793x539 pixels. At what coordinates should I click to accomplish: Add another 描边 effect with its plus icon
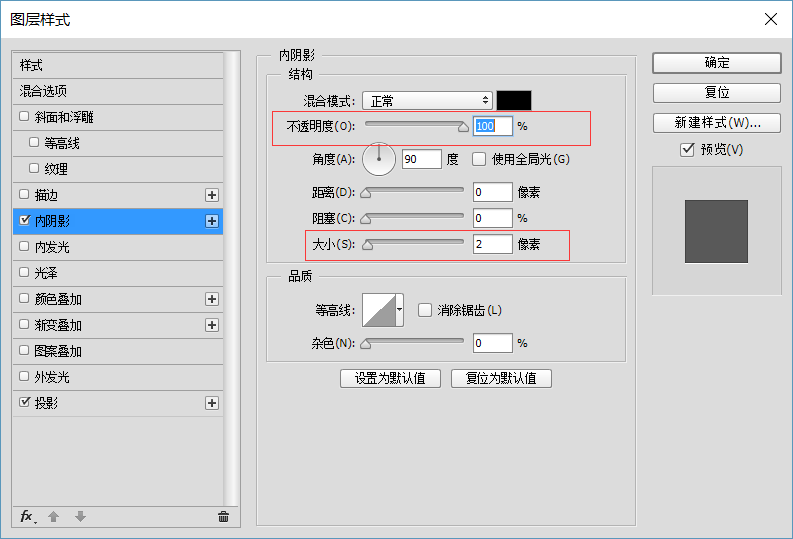click(212, 195)
